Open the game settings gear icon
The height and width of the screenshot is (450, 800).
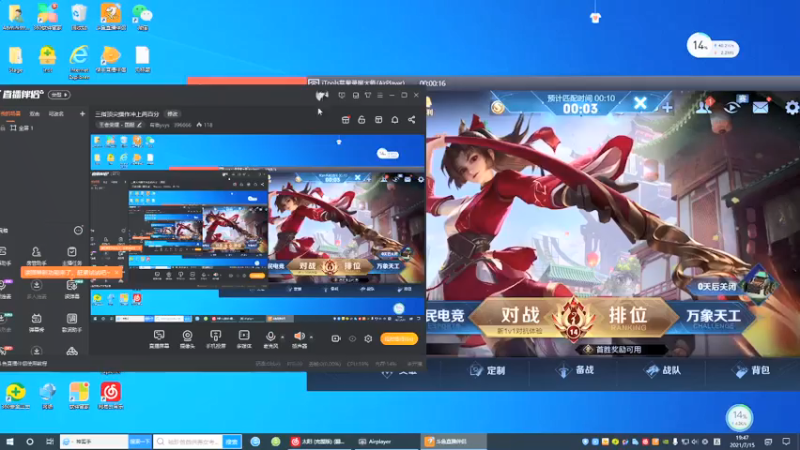[x=792, y=107]
